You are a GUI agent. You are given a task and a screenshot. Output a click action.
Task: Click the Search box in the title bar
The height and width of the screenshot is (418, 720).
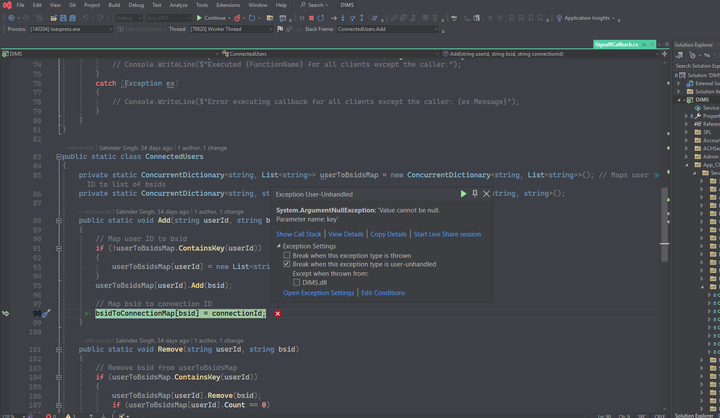click(x=315, y=5)
